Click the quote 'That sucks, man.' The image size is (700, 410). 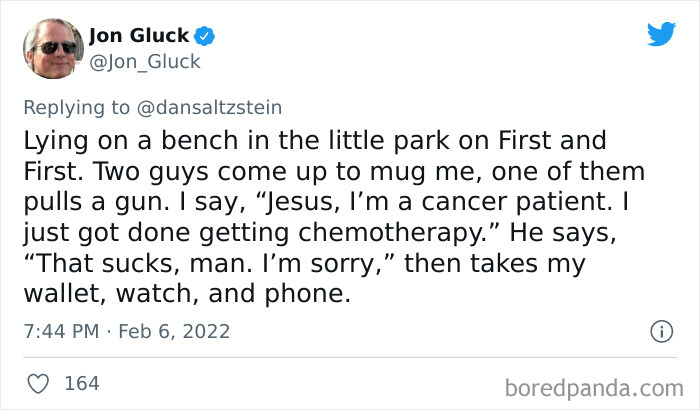pyautogui.click(x=141, y=264)
